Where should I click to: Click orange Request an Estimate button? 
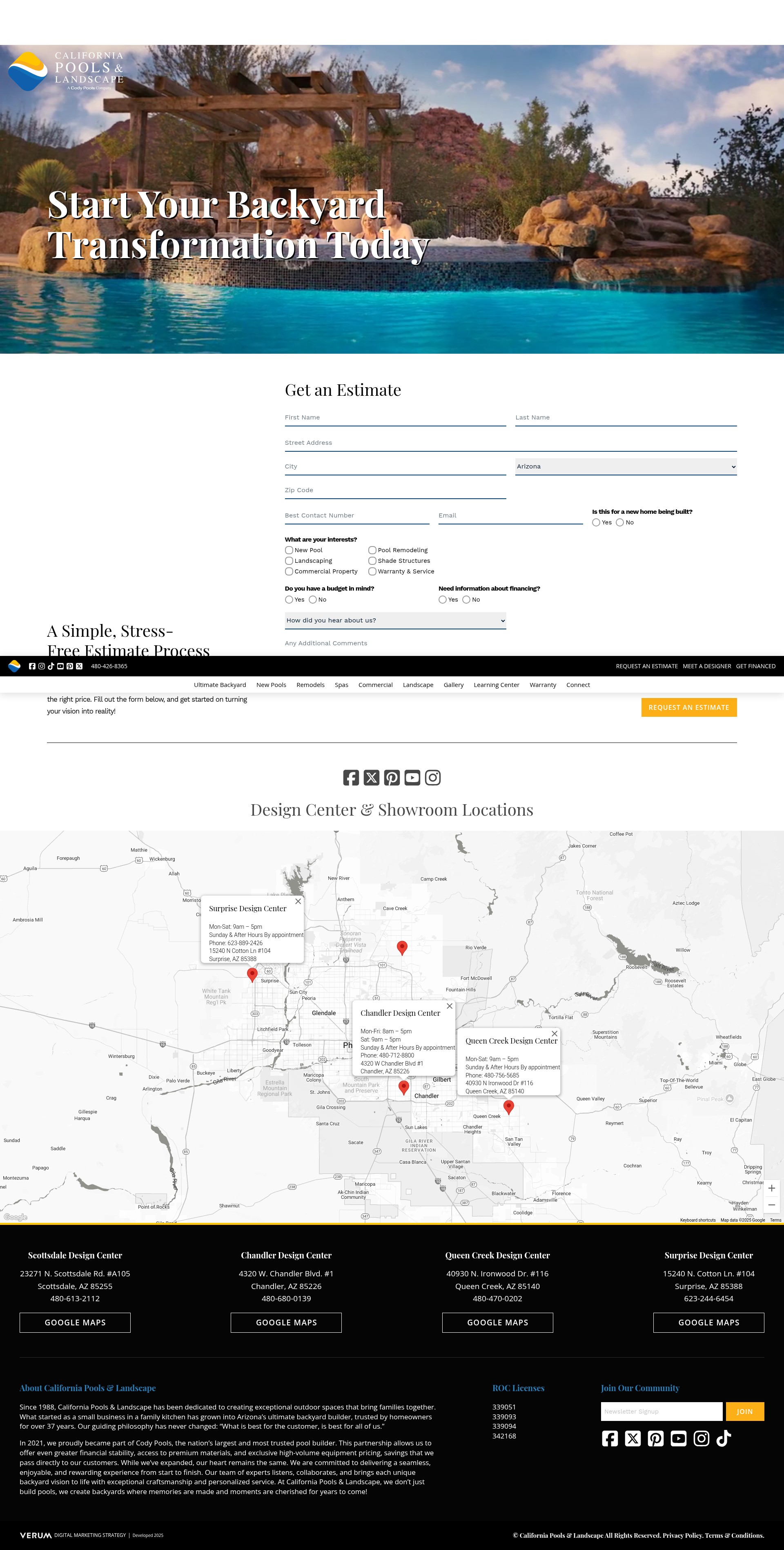click(689, 707)
